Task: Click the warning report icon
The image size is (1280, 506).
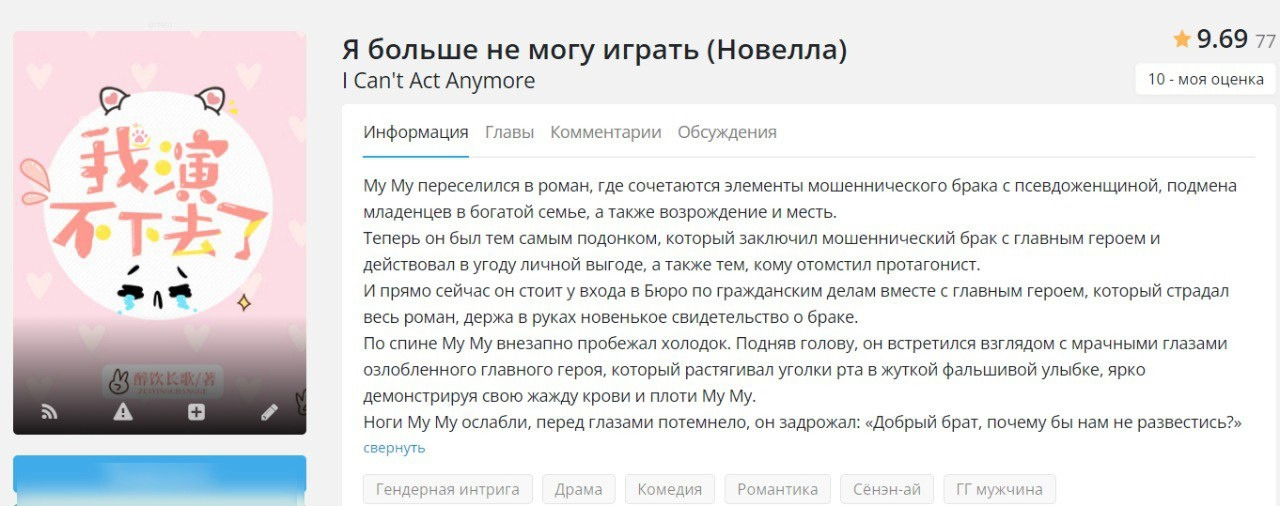Action: pos(123,412)
